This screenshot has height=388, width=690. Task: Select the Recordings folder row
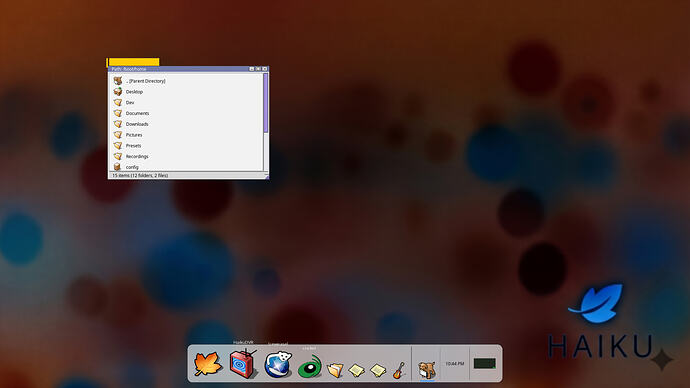[186, 156]
